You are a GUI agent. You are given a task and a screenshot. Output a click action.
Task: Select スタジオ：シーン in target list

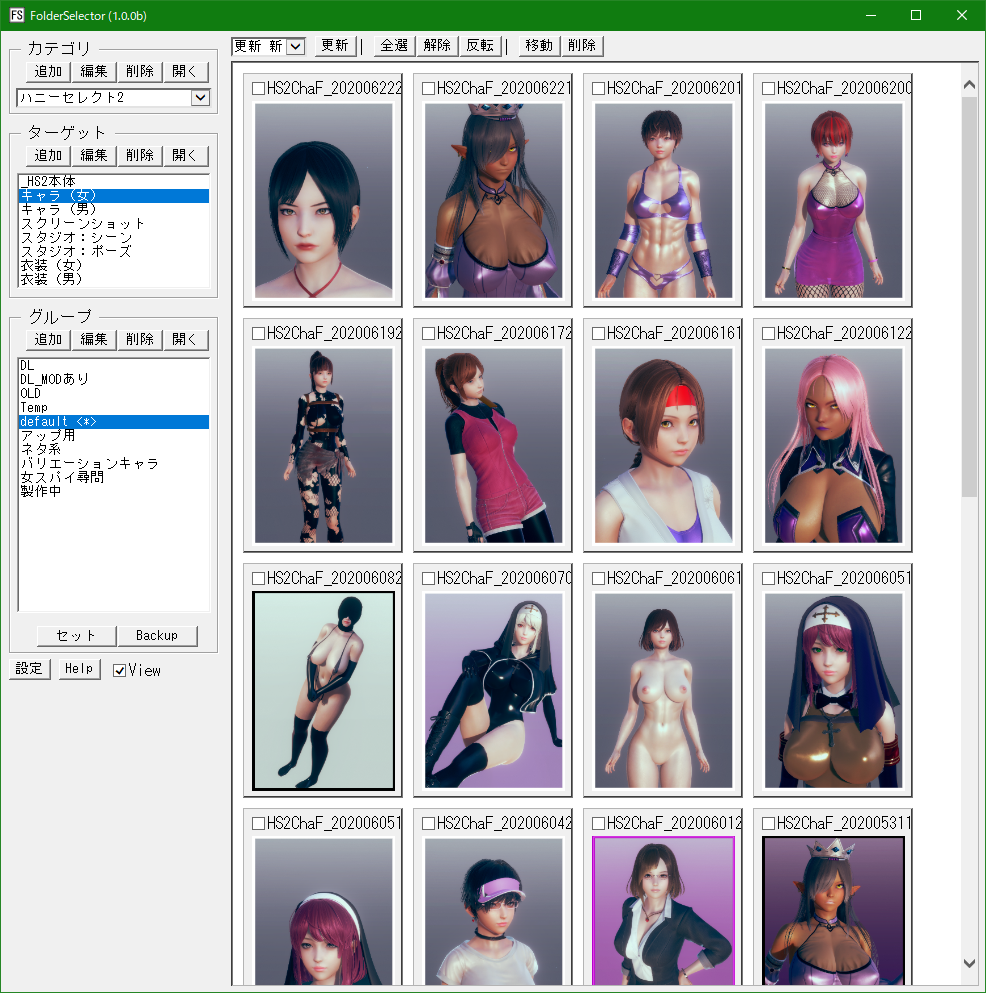tap(114, 237)
